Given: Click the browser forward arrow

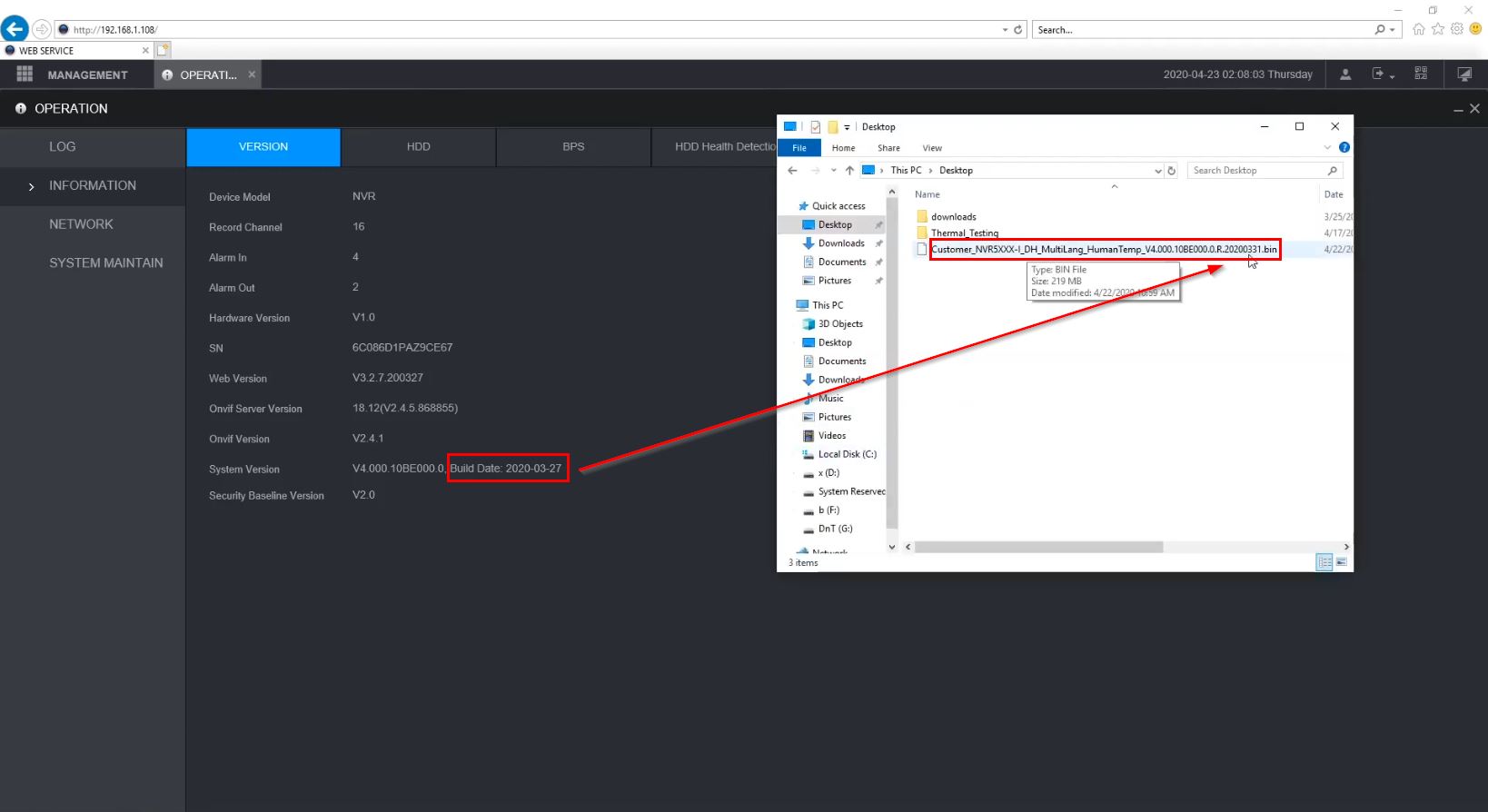Looking at the screenshot, I should click(42, 29).
